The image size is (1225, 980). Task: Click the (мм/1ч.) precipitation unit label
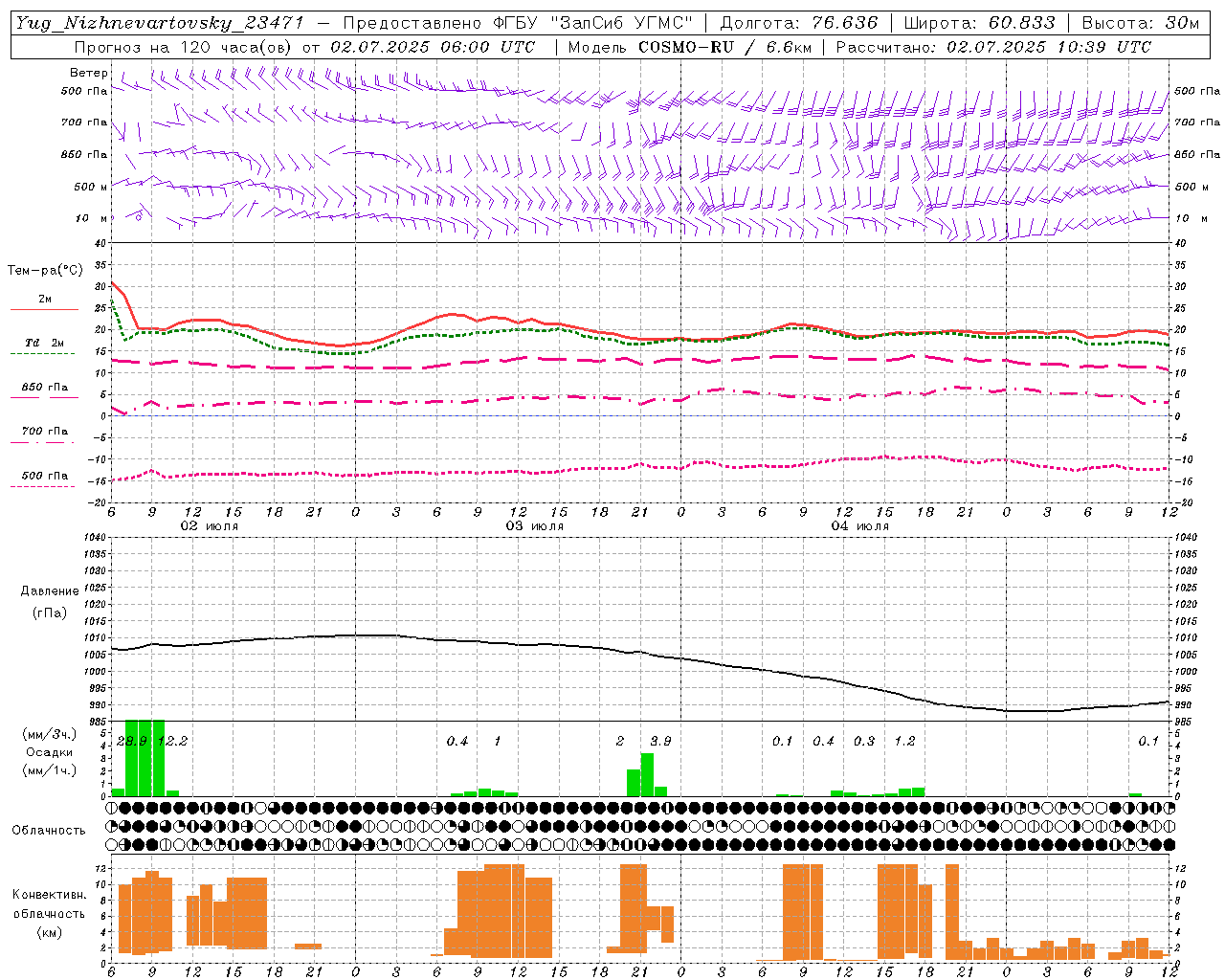coord(50,770)
